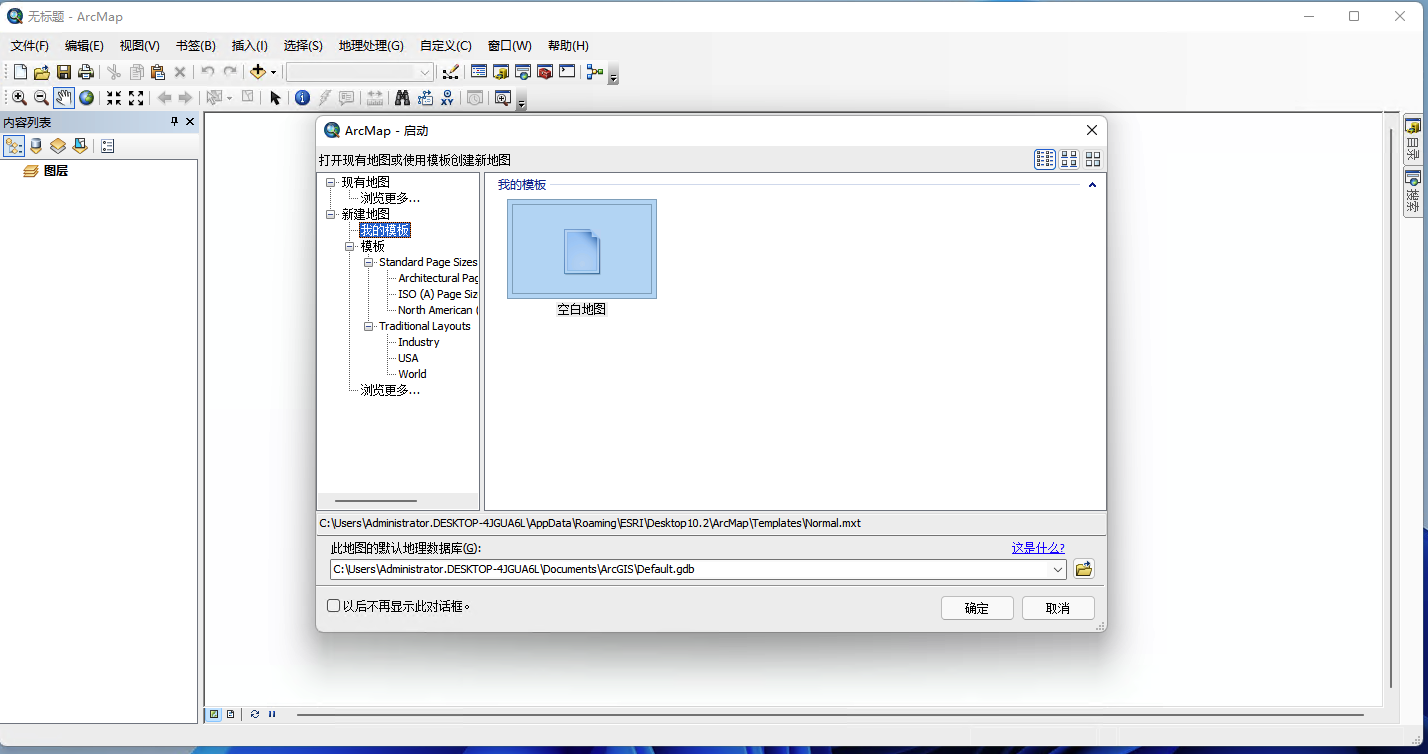This screenshot has width=1428, height=754.
Task: Check 以后不再显示此对话框 option
Action: pos(333,605)
